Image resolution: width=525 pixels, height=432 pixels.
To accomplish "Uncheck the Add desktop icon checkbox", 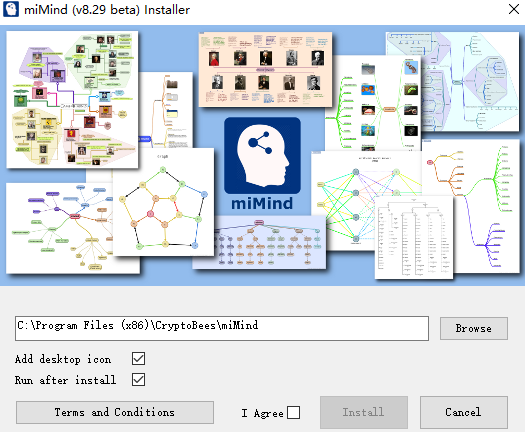I will pos(138,358).
